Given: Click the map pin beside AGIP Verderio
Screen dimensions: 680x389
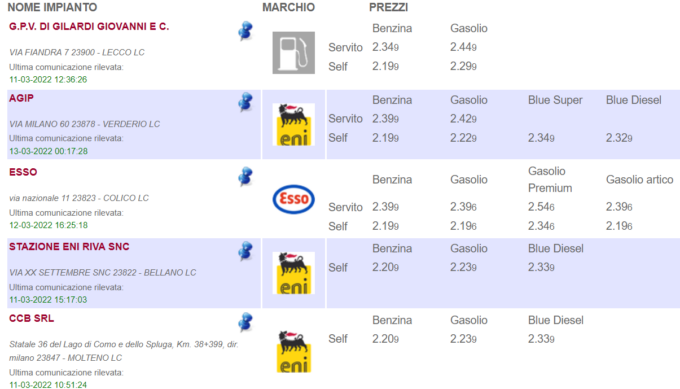Looking at the screenshot, I should coord(245,102).
